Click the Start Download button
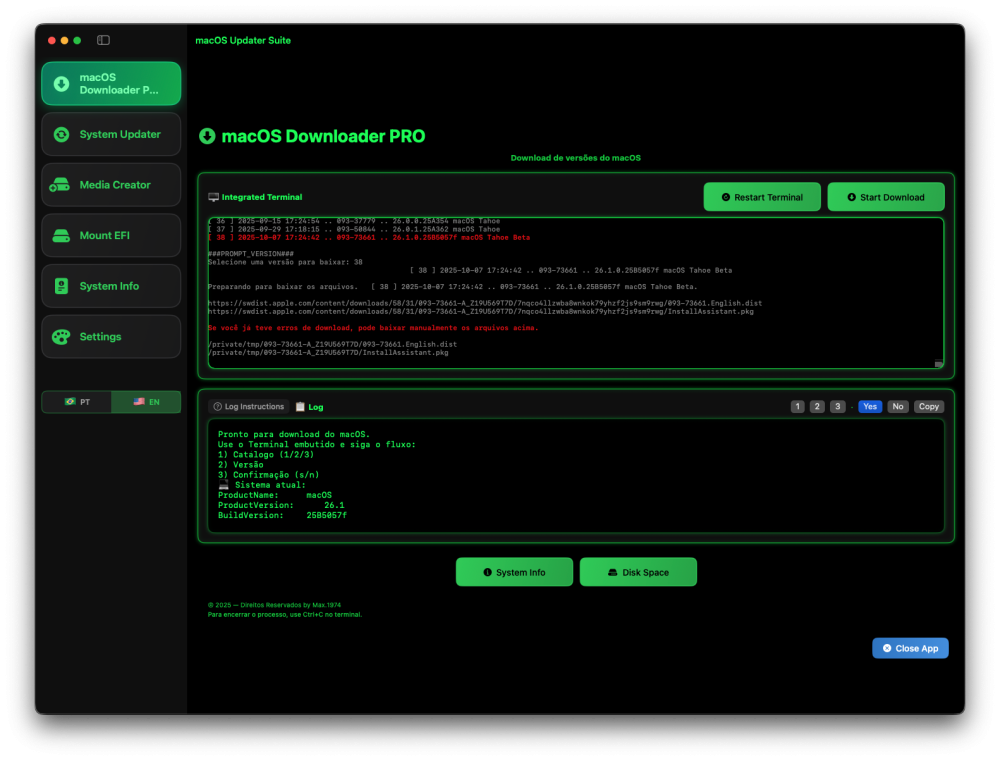Viewport: 1000px width, 761px height. click(x=886, y=197)
